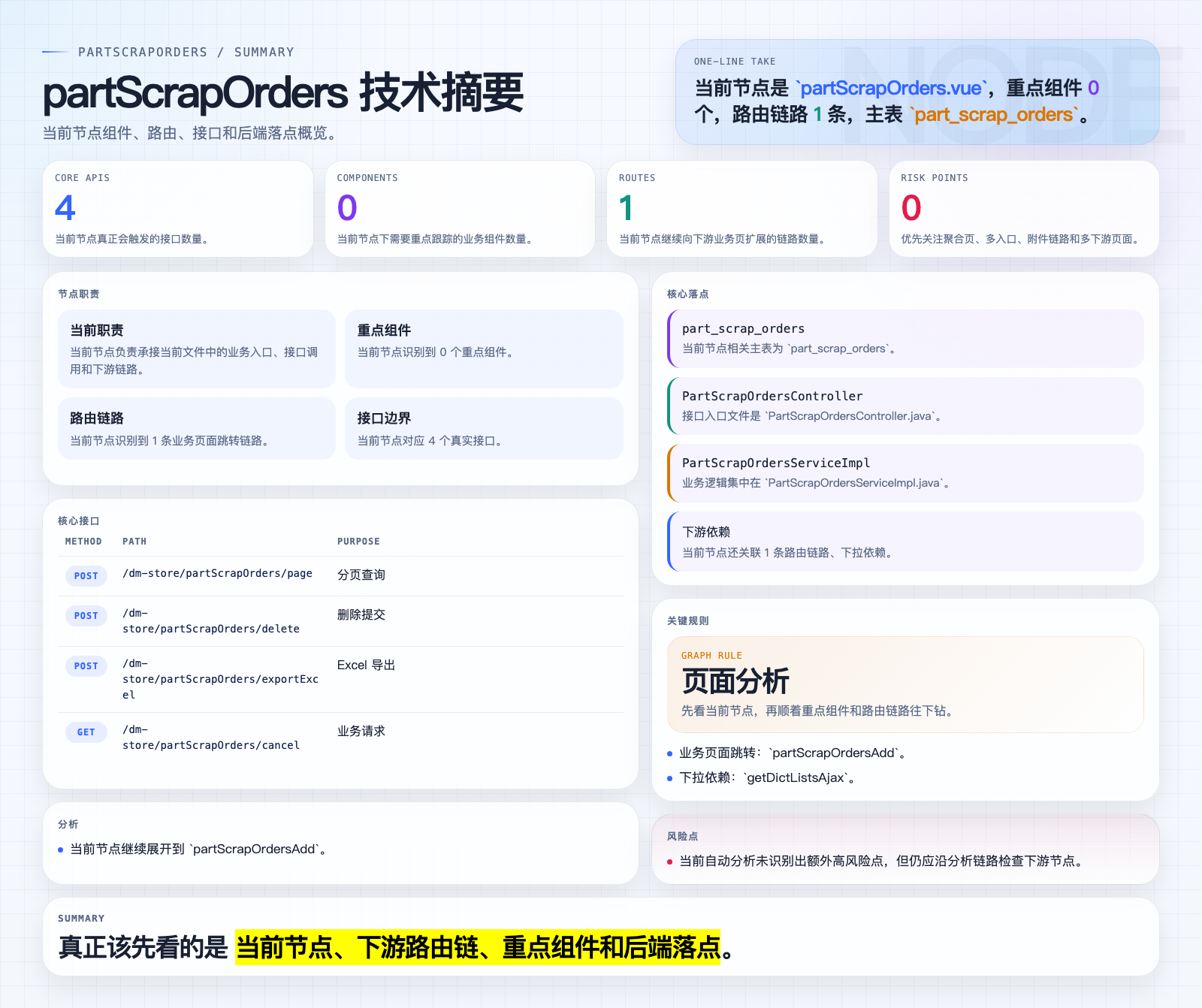Viewport: 1202px width, 1008px height.
Task: Click the PURPOSE column header
Action: [x=358, y=542]
